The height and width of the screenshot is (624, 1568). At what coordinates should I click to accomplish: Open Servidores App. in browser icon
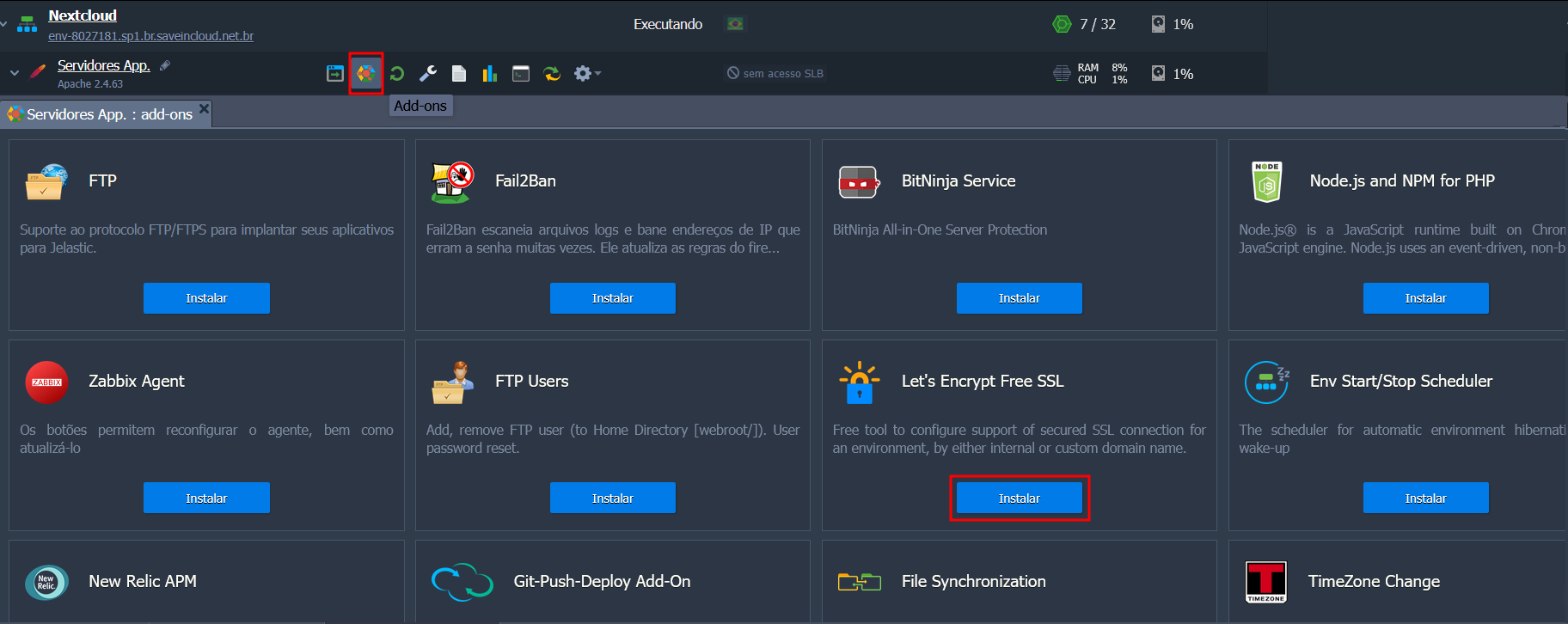(x=335, y=74)
